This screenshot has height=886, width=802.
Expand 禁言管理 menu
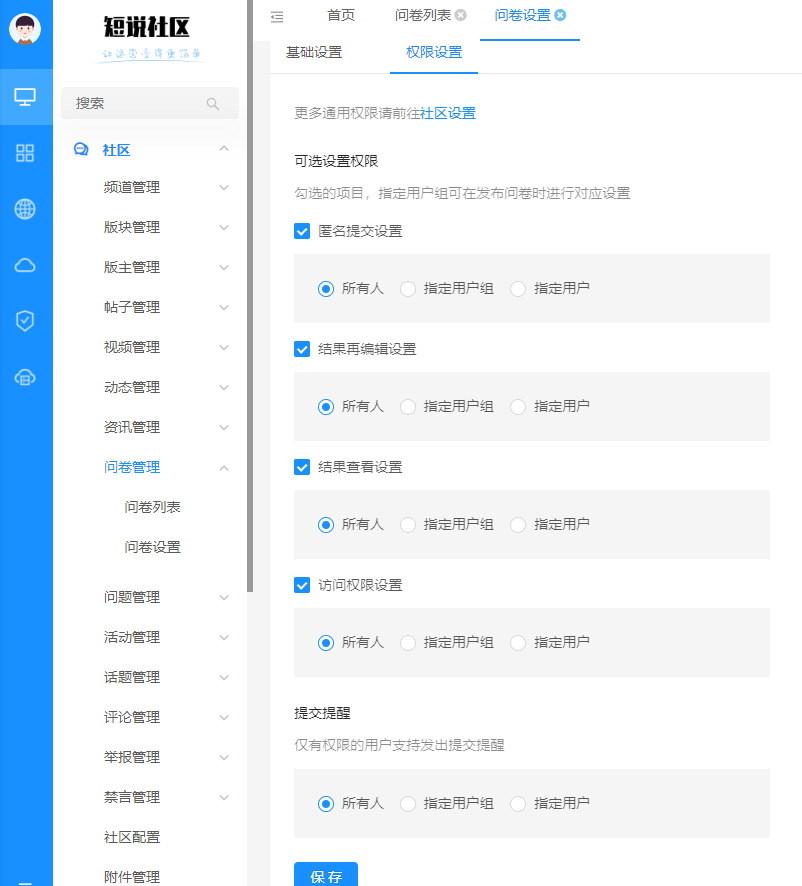[224, 797]
